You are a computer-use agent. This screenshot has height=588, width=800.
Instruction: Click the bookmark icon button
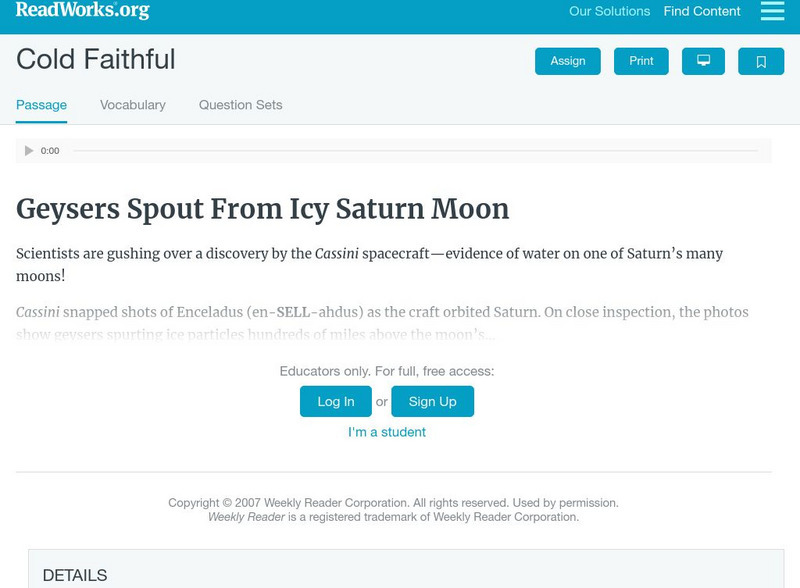tap(761, 61)
